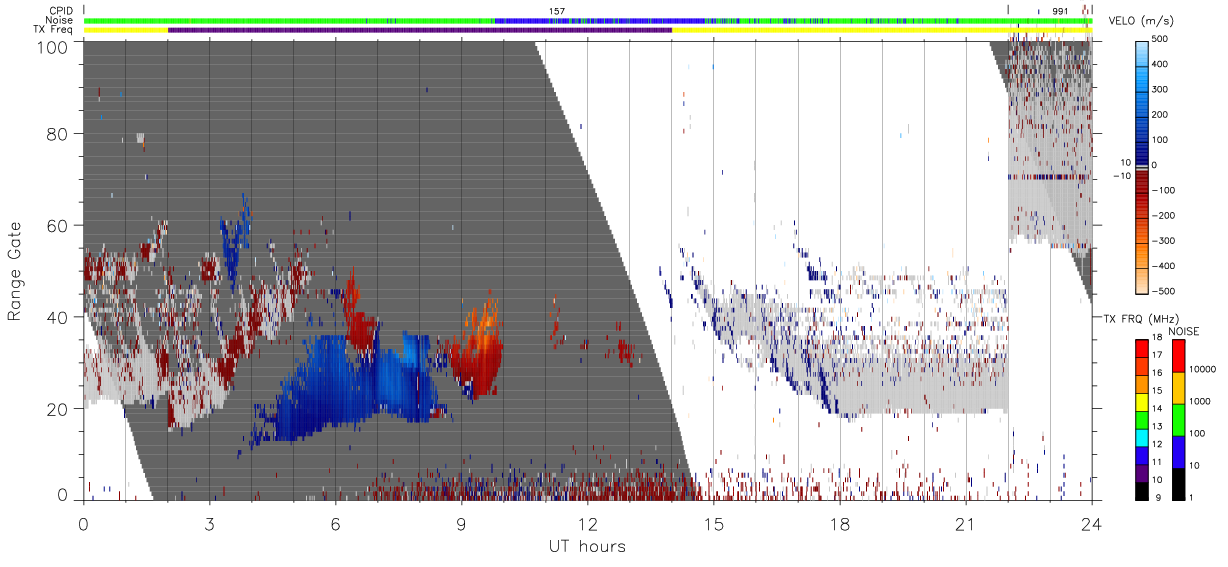This screenshot has width=1228, height=567.
Task: Click UT hours tick label 3
Action: pyautogui.click(x=209, y=524)
